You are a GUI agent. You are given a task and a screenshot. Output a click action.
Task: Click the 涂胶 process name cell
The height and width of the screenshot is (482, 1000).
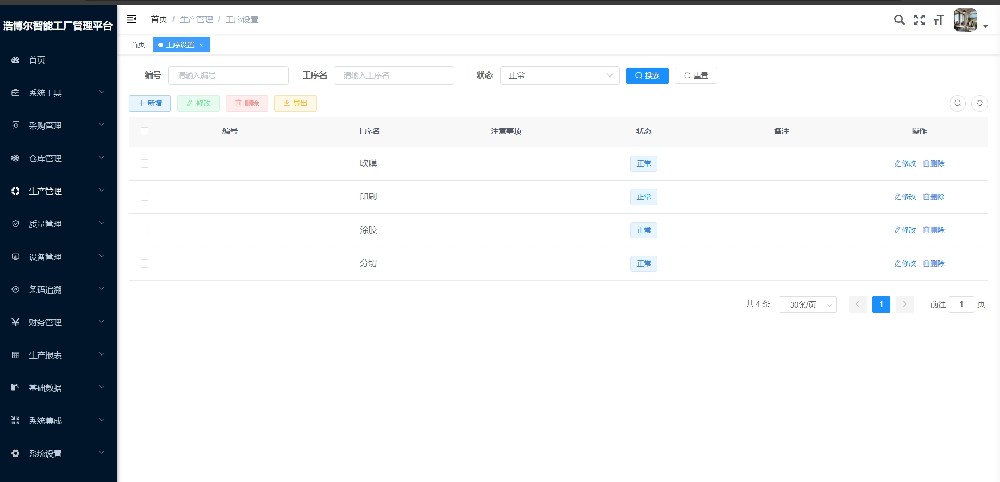[368, 230]
